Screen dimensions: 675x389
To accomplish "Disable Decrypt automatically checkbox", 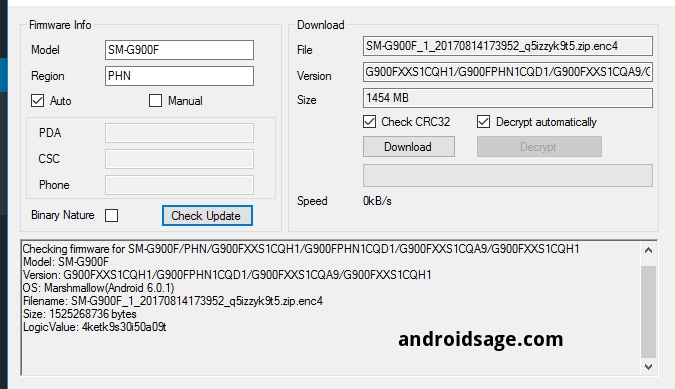I will pyautogui.click(x=483, y=122).
